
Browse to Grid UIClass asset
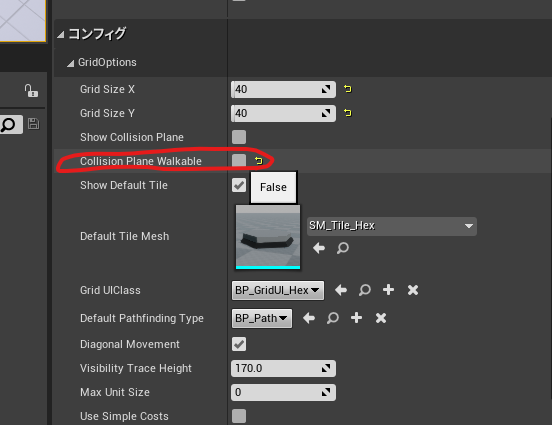coord(365,290)
